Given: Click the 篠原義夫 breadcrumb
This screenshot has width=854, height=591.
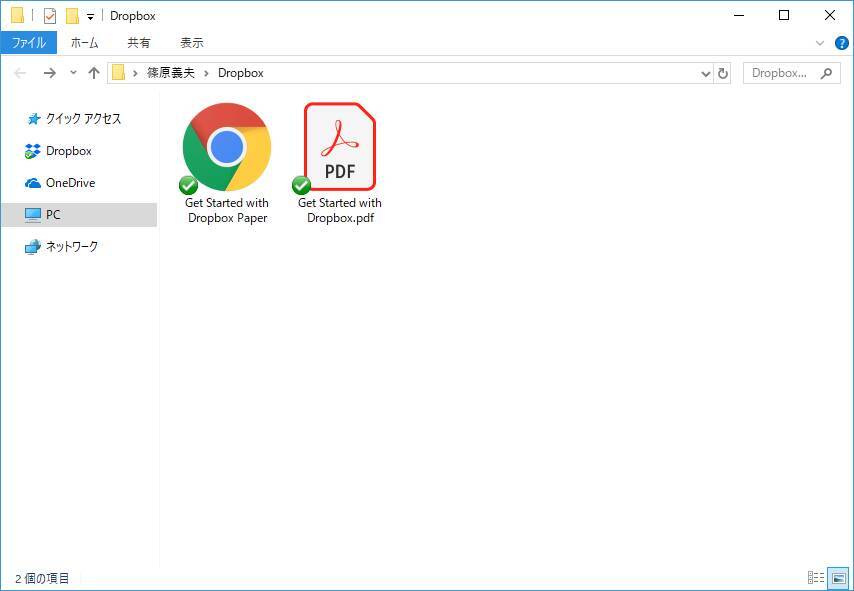Looking at the screenshot, I should pos(171,73).
